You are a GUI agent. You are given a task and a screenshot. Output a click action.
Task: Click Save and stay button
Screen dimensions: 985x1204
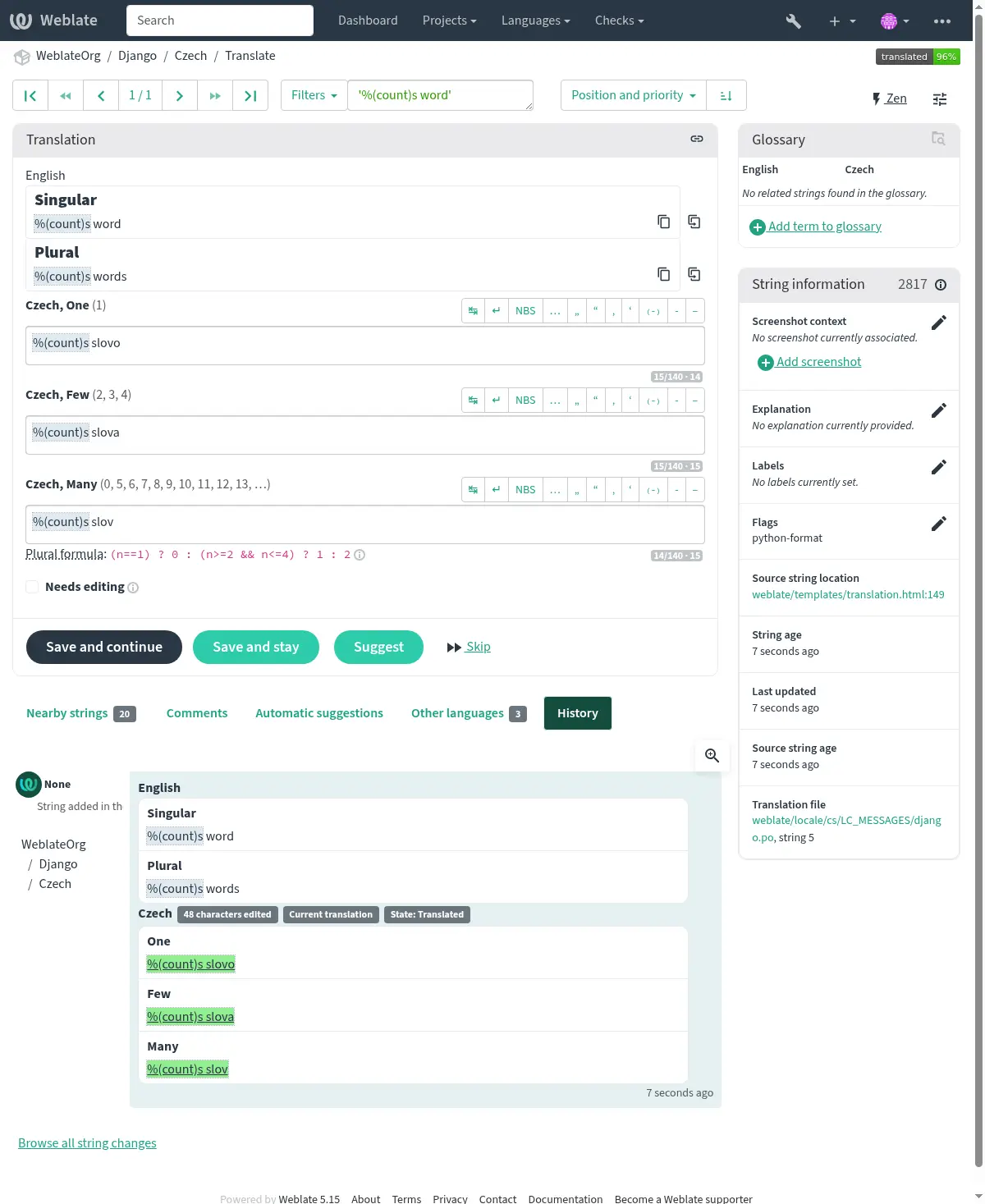point(256,647)
